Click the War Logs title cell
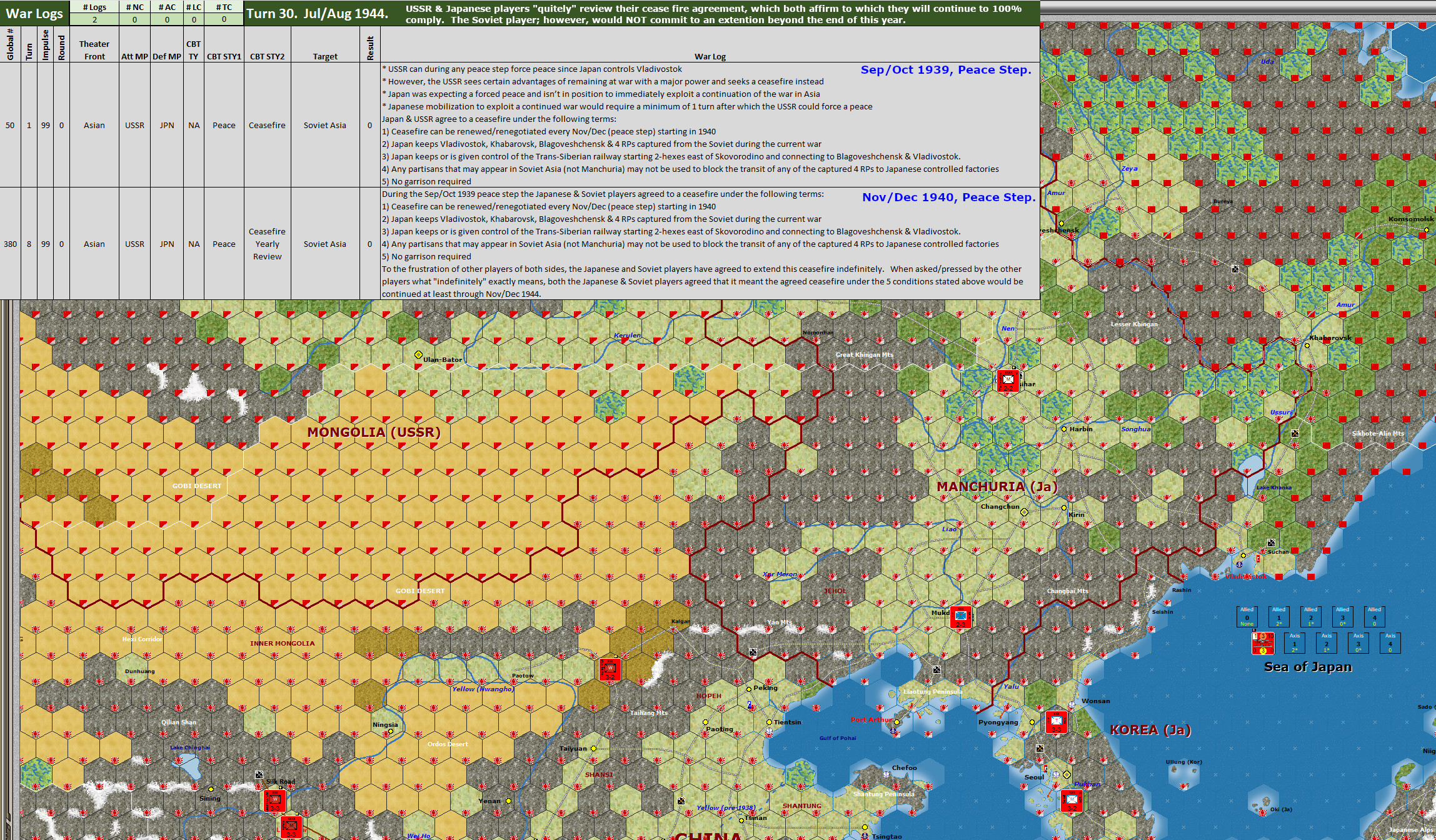Image resolution: width=1436 pixels, height=840 pixels. point(34,13)
